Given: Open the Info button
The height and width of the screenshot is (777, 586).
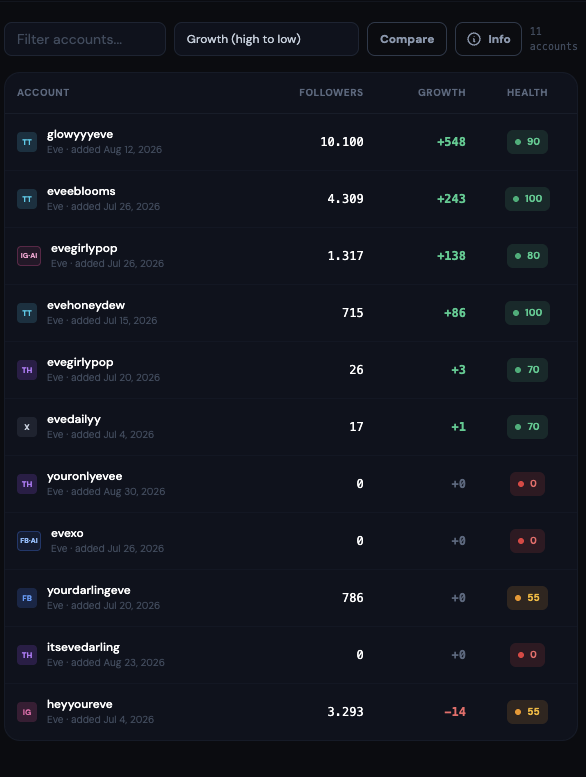Looking at the screenshot, I should click(488, 39).
